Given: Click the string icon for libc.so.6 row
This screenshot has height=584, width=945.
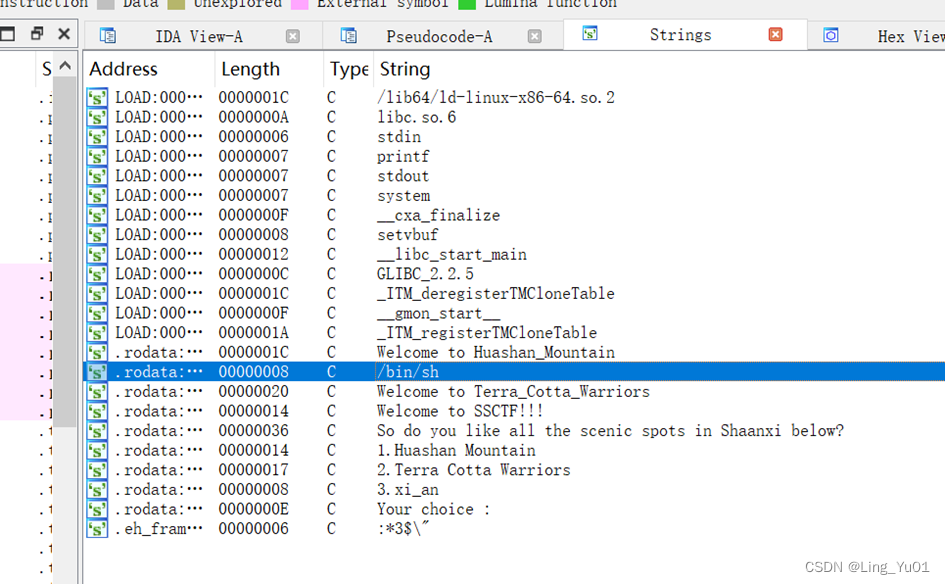Looking at the screenshot, I should coord(97,118).
